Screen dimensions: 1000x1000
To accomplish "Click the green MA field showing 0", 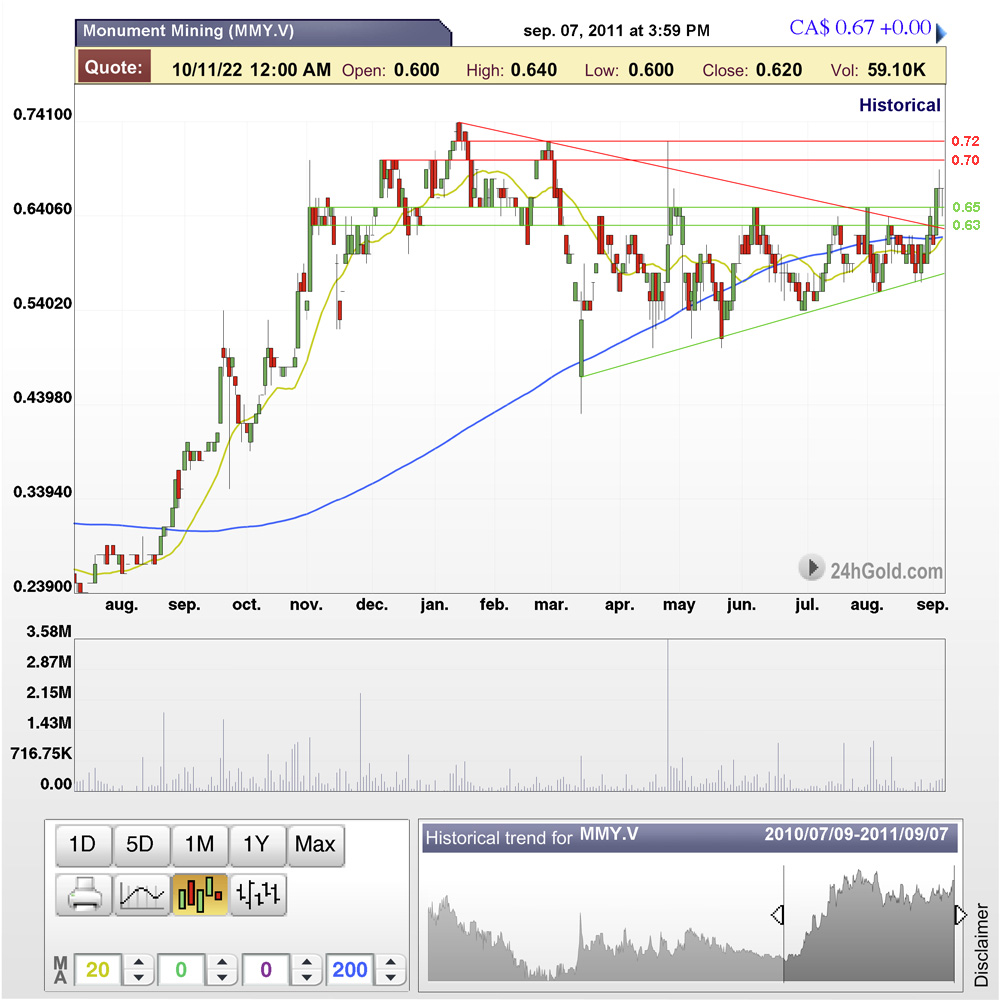I will click(181, 970).
